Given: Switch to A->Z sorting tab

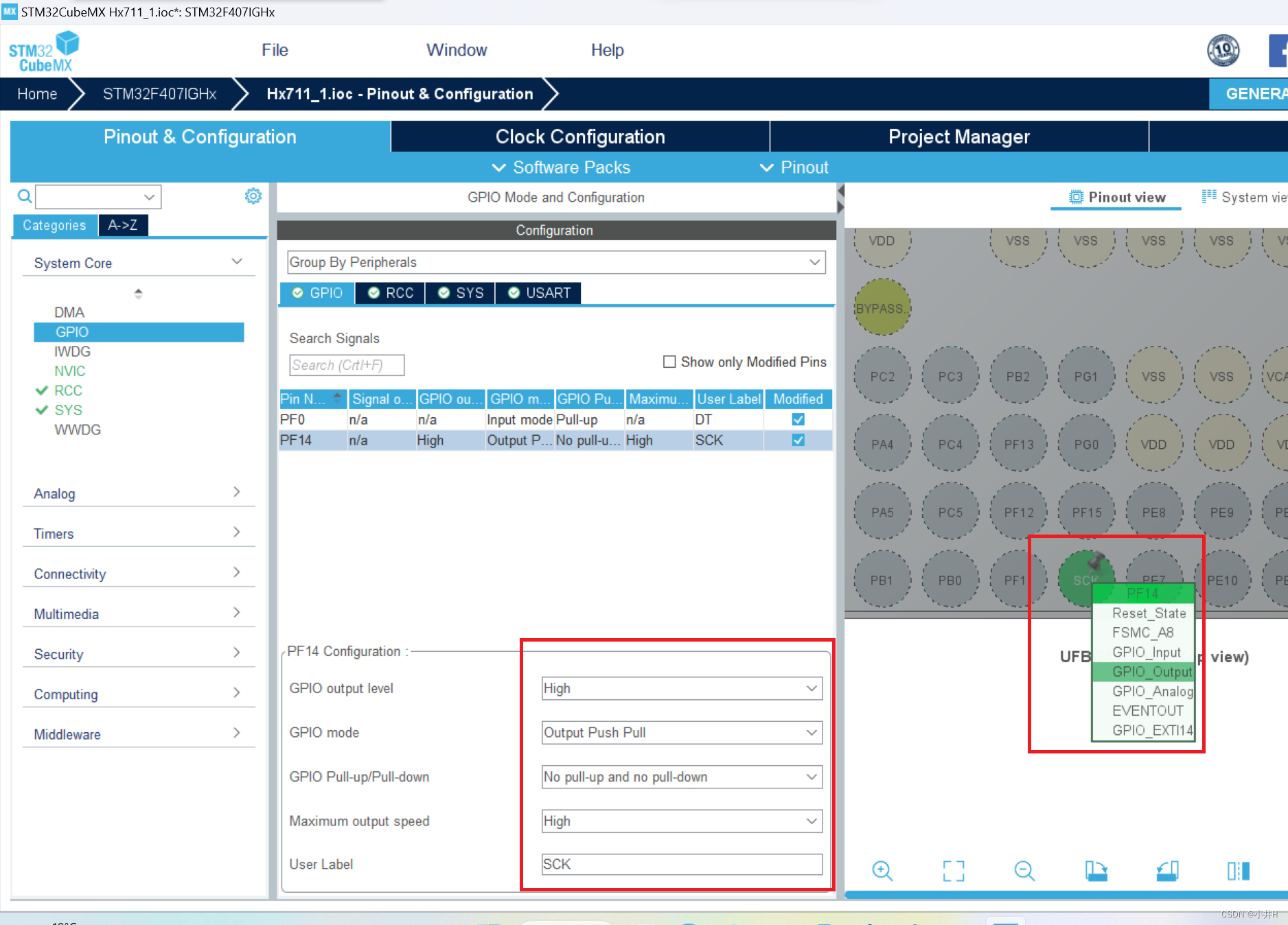Looking at the screenshot, I should tap(123, 225).
